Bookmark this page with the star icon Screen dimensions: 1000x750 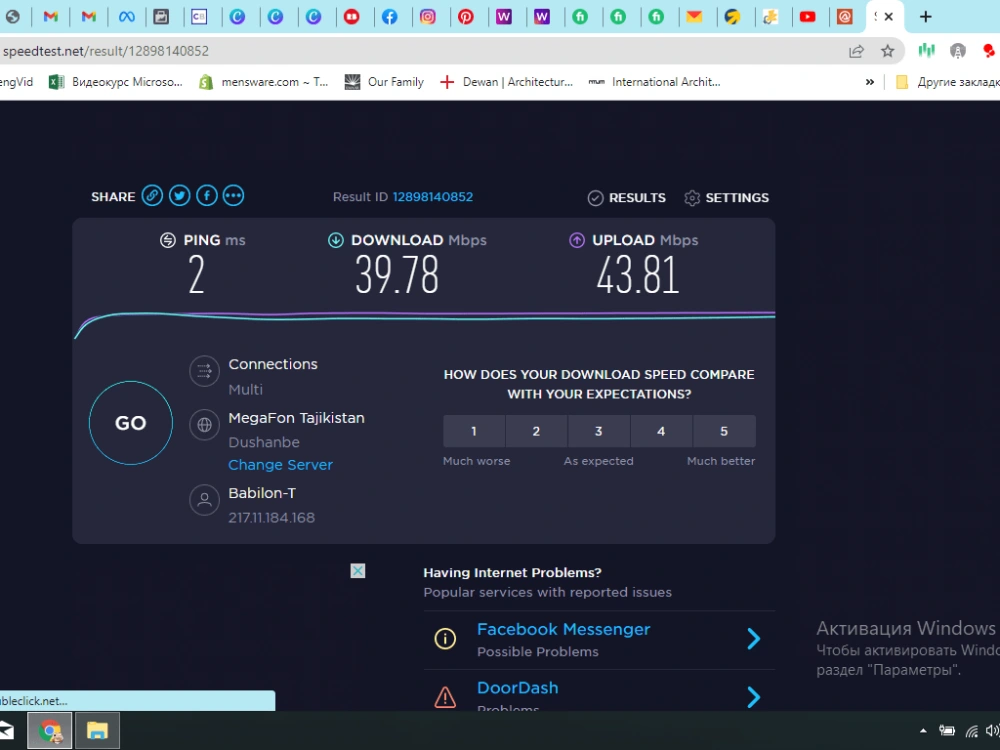coord(887,51)
